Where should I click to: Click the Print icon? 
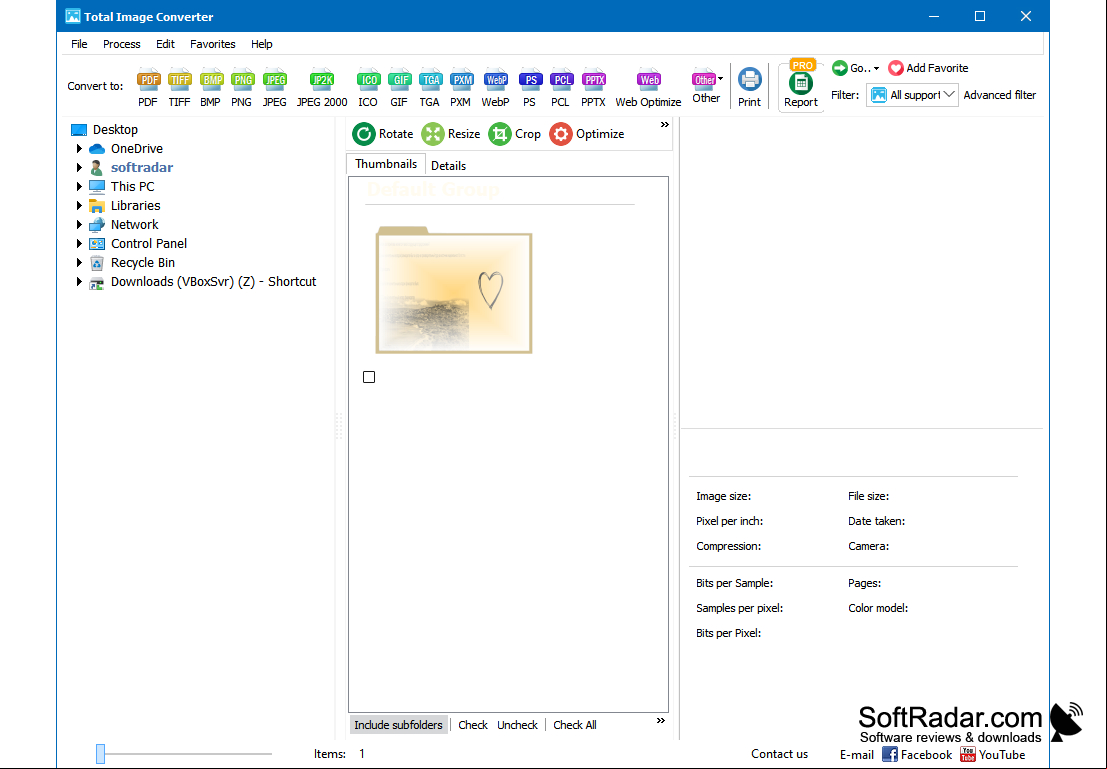(749, 87)
